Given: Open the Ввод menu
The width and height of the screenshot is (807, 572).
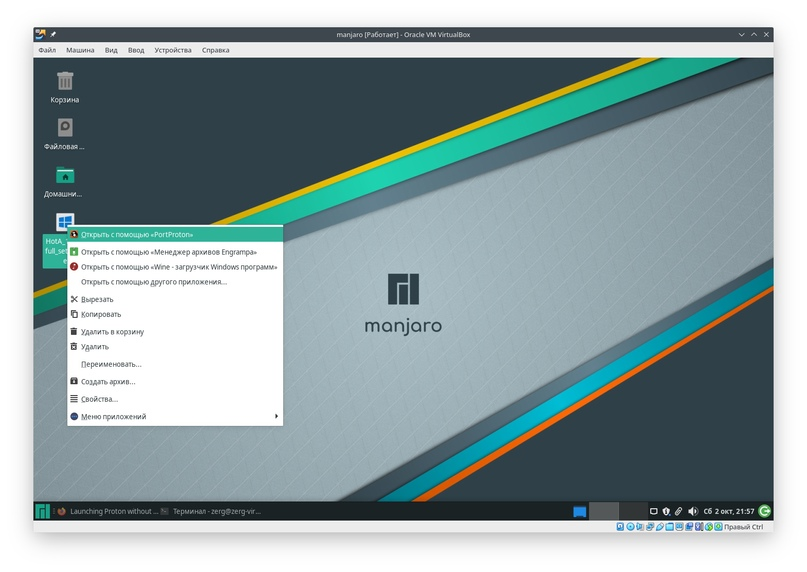Looking at the screenshot, I should pos(136,50).
